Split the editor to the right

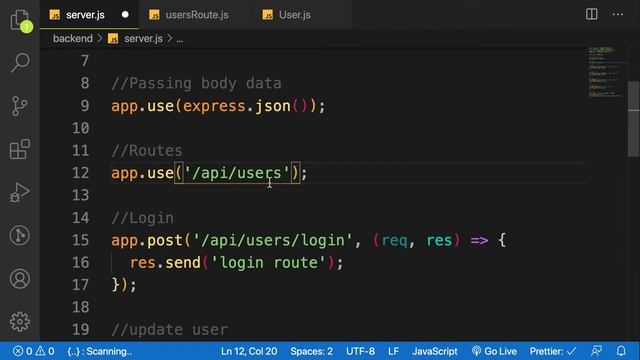pyautogui.click(x=591, y=15)
